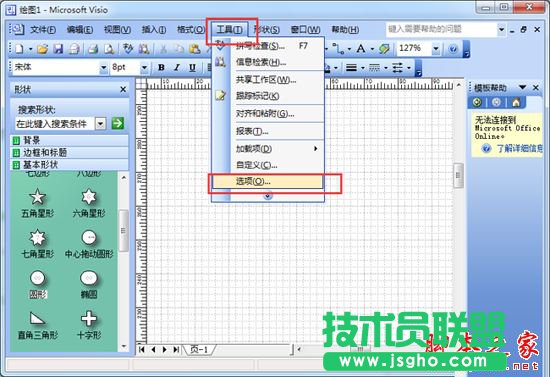Open the New drawing dropdown arrow
The height and width of the screenshot is (377, 550).
coord(31,49)
